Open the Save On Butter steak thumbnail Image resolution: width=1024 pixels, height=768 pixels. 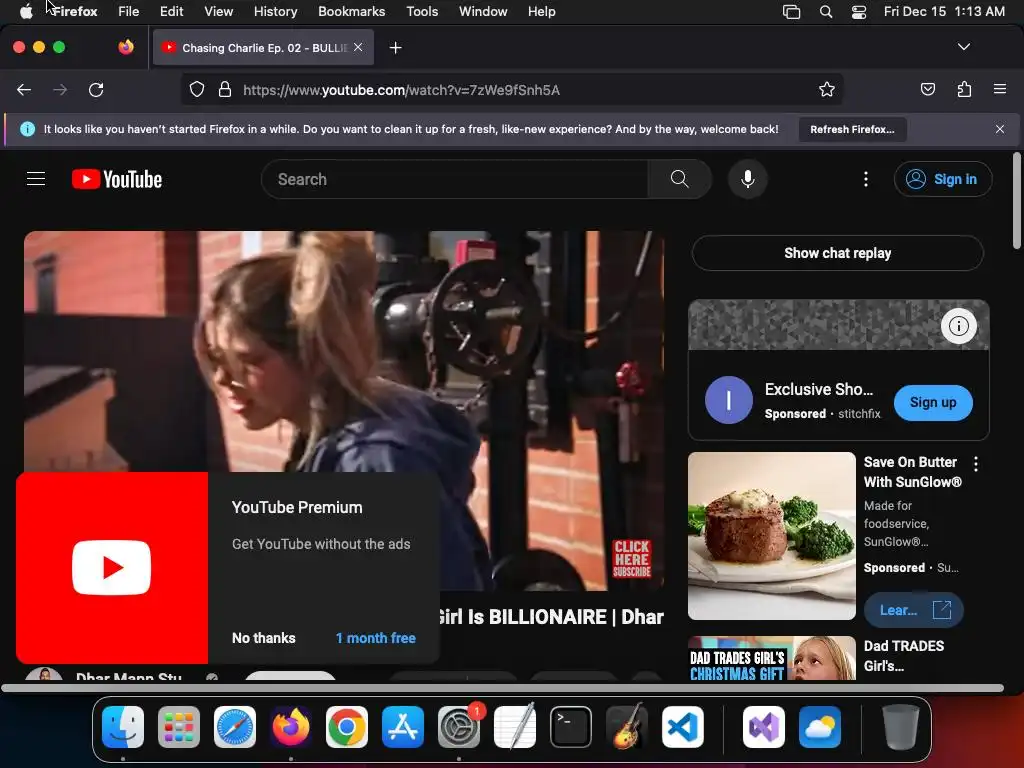tap(772, 536)
